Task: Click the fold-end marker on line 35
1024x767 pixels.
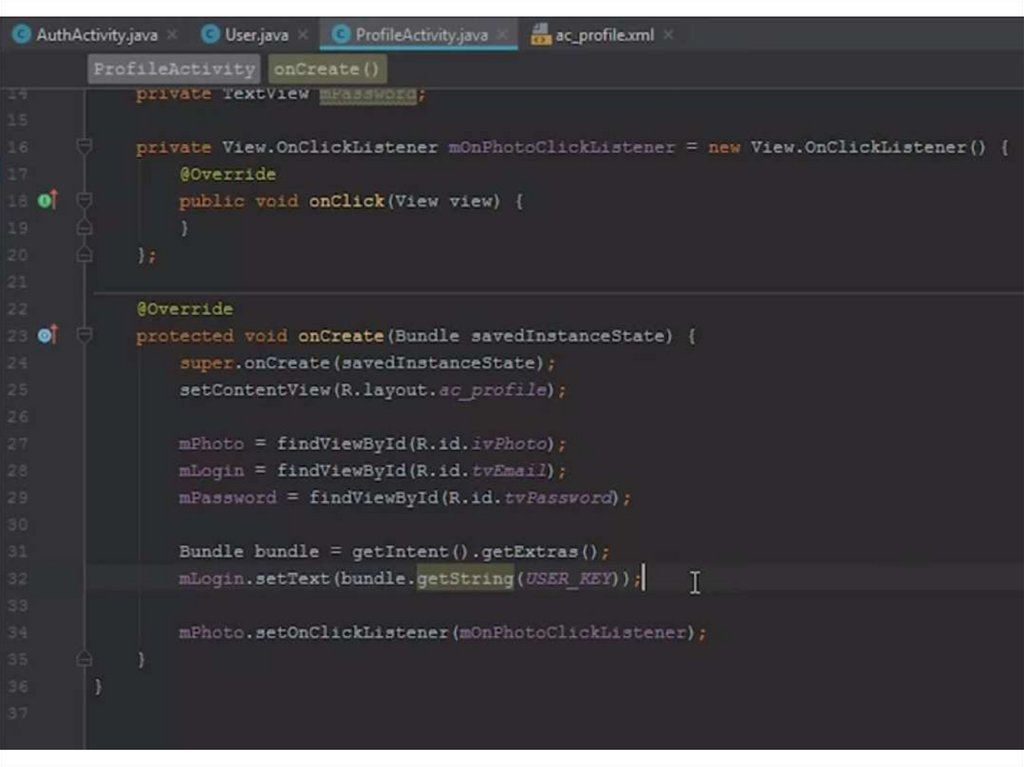Action: [84, 659]
